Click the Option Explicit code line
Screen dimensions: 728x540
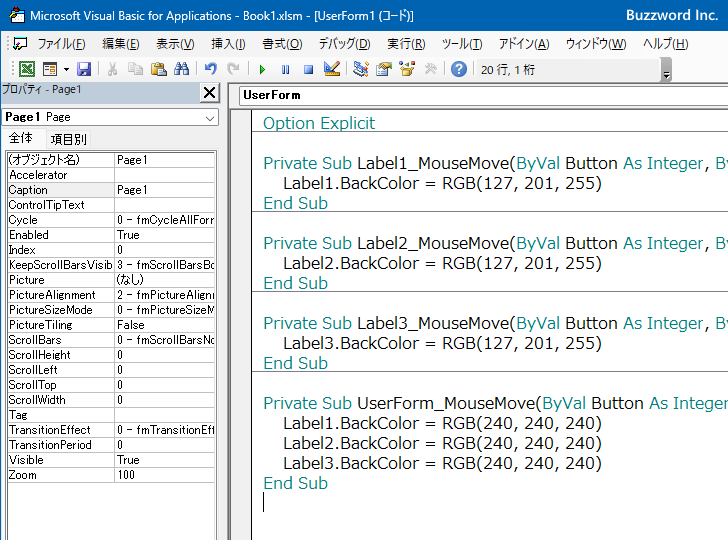[x=319, y=124]
